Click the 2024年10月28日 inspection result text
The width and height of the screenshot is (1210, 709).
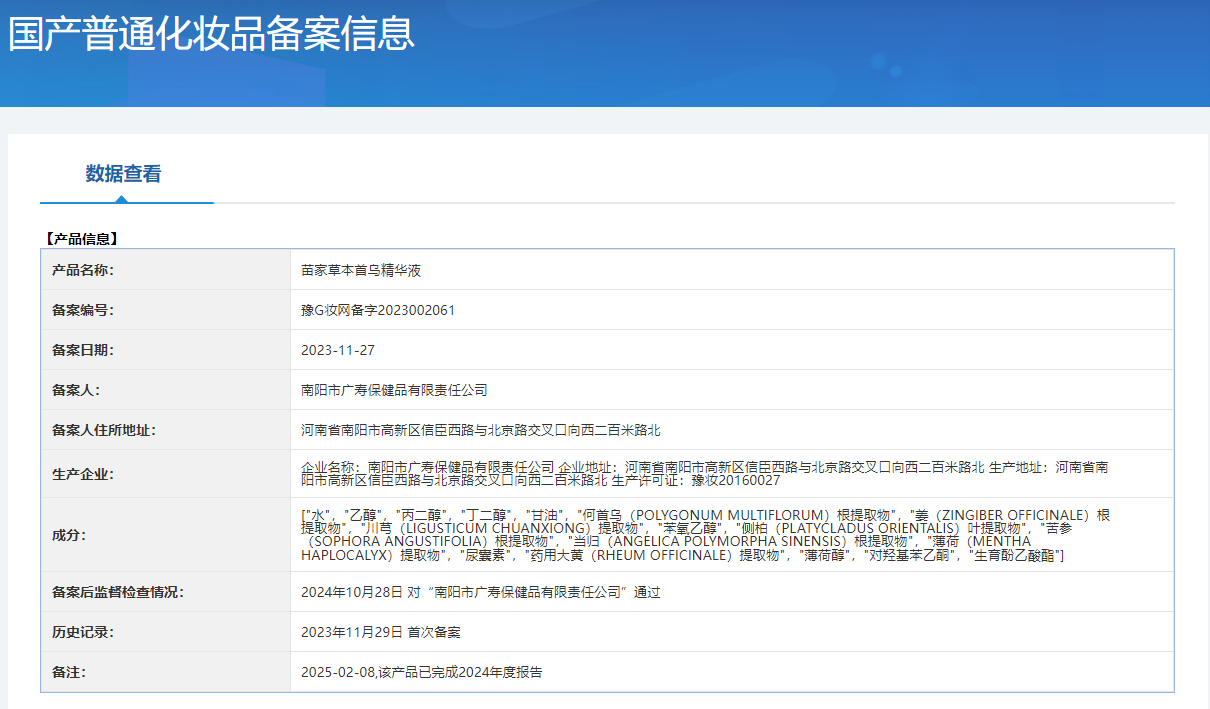[481, 592]
